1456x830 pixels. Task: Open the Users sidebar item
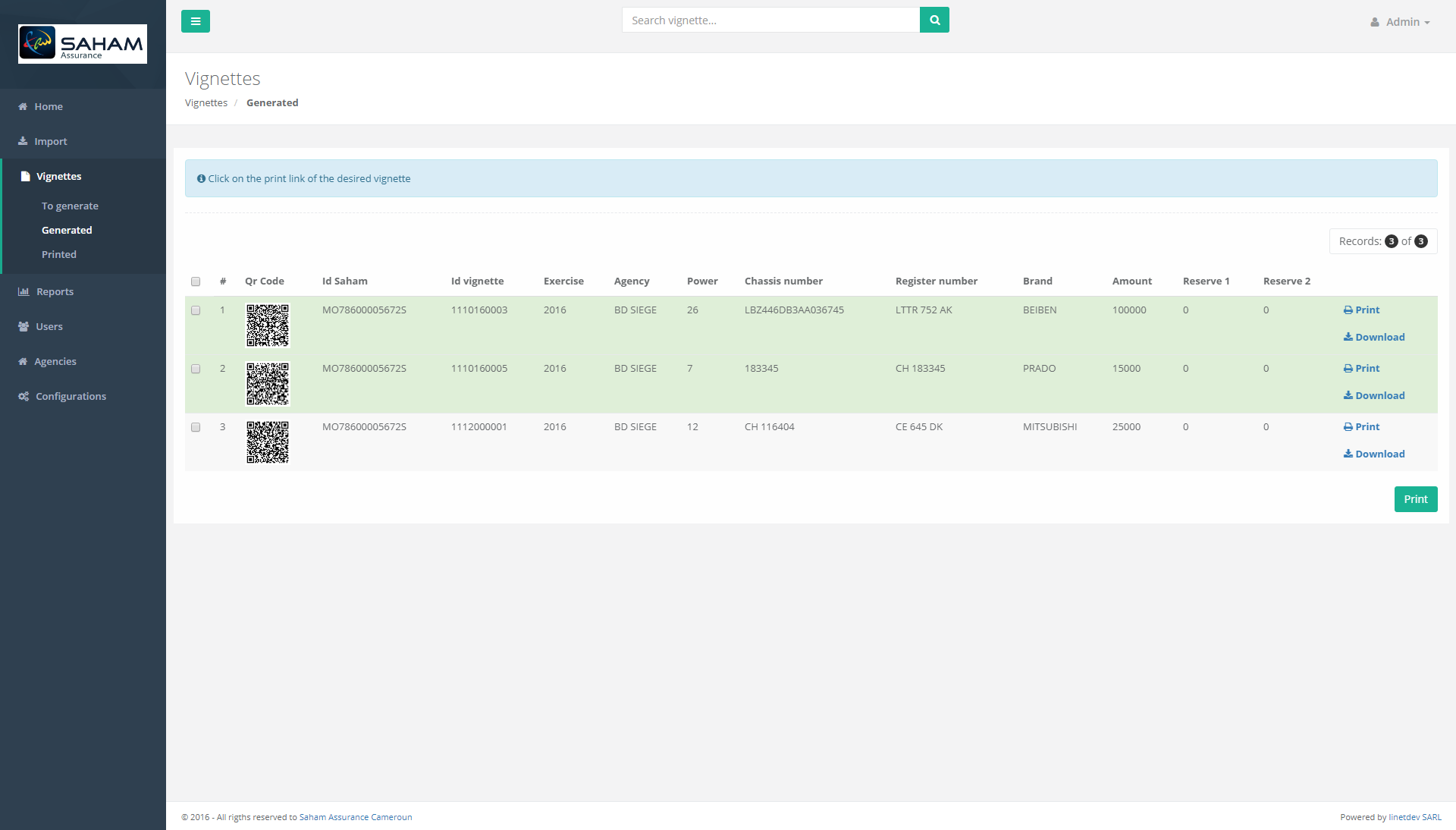pos(49,327)
